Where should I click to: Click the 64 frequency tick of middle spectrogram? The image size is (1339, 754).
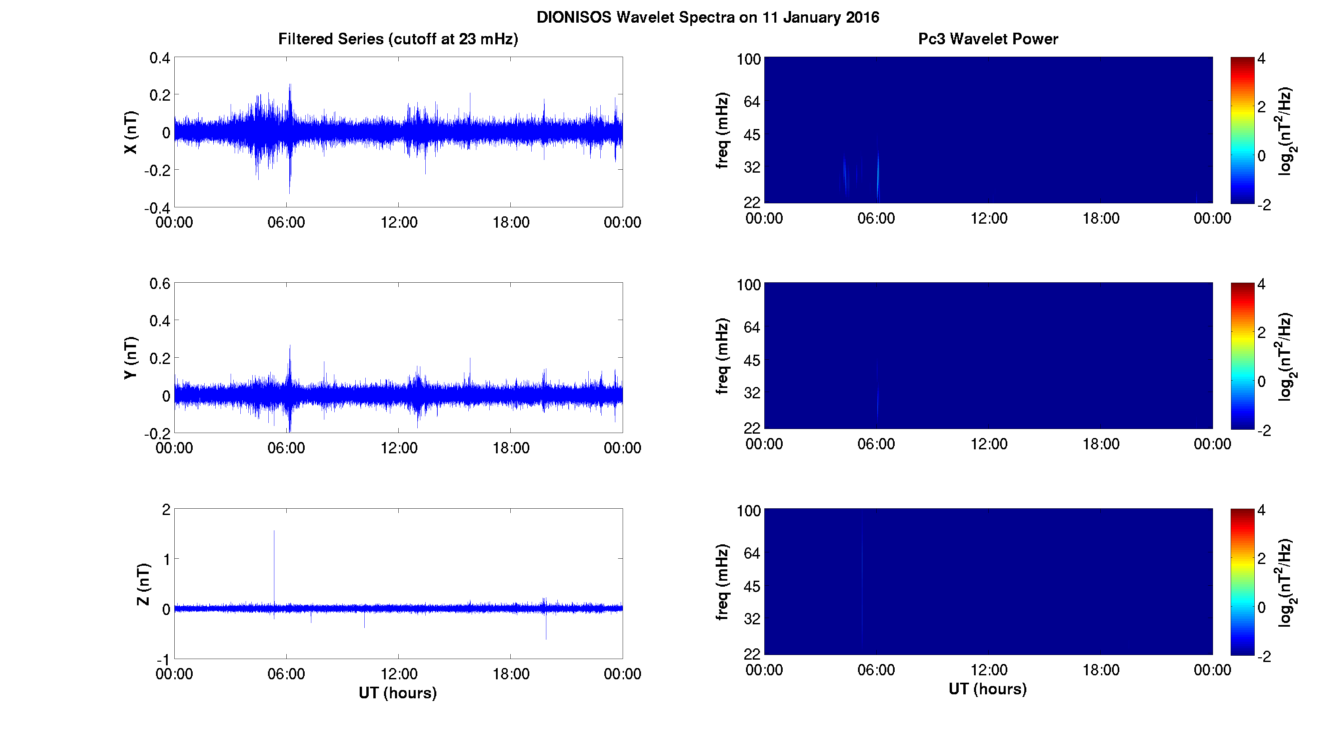(753, 326)
